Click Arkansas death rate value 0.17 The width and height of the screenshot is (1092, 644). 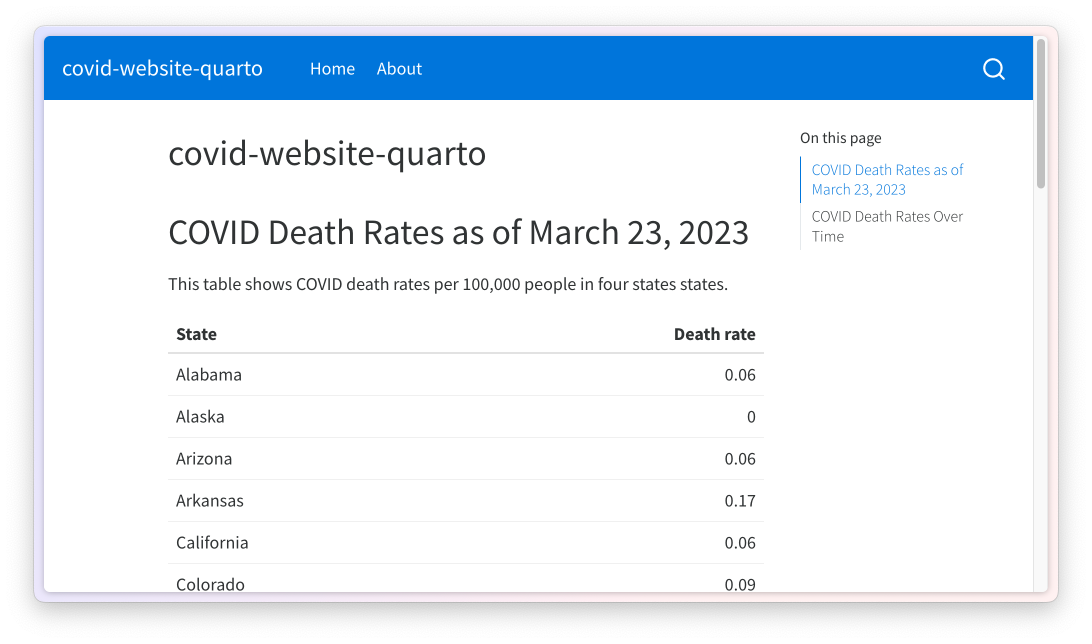pos(741,501)
